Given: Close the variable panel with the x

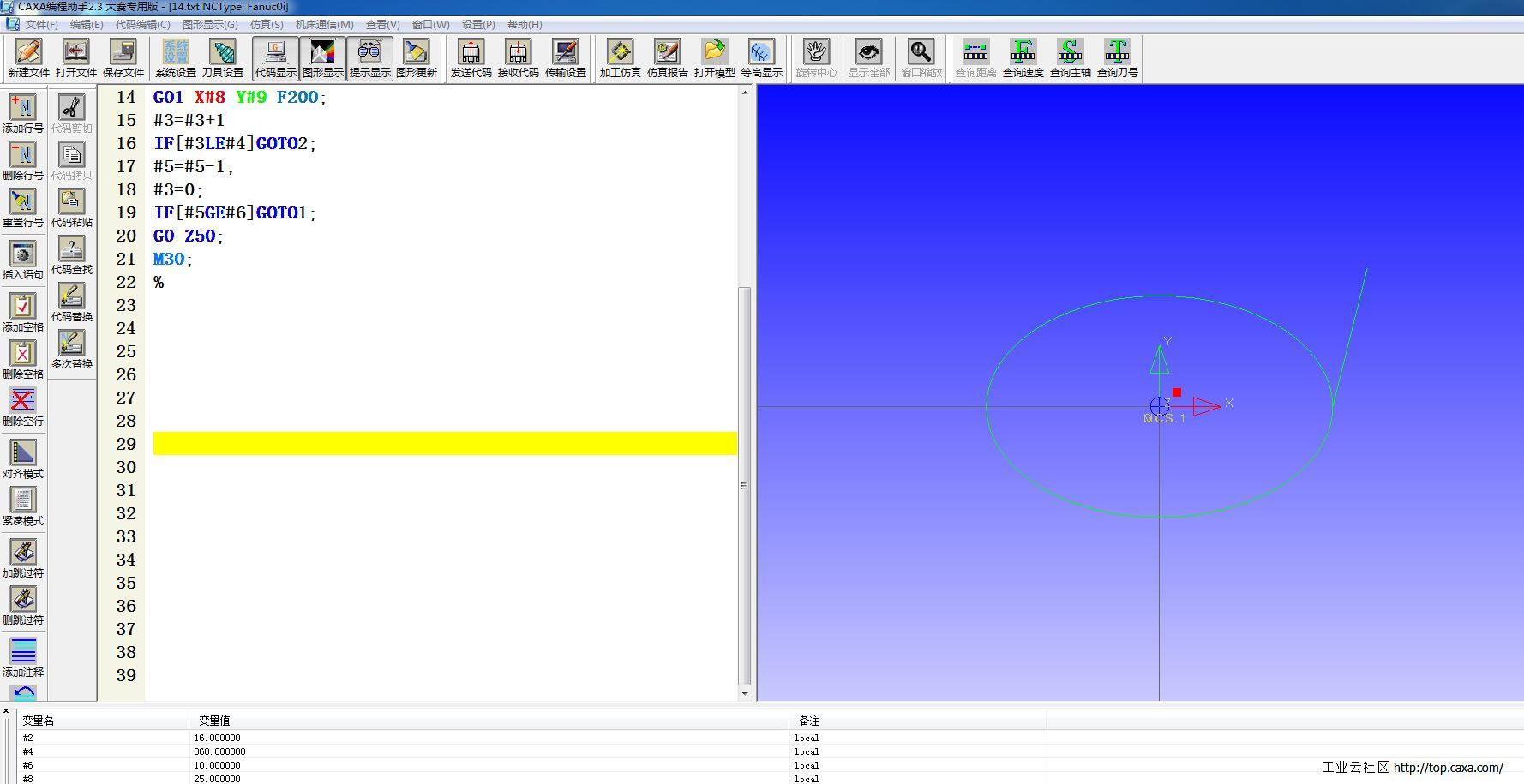Looking at the screenshot, I should 6,711.
